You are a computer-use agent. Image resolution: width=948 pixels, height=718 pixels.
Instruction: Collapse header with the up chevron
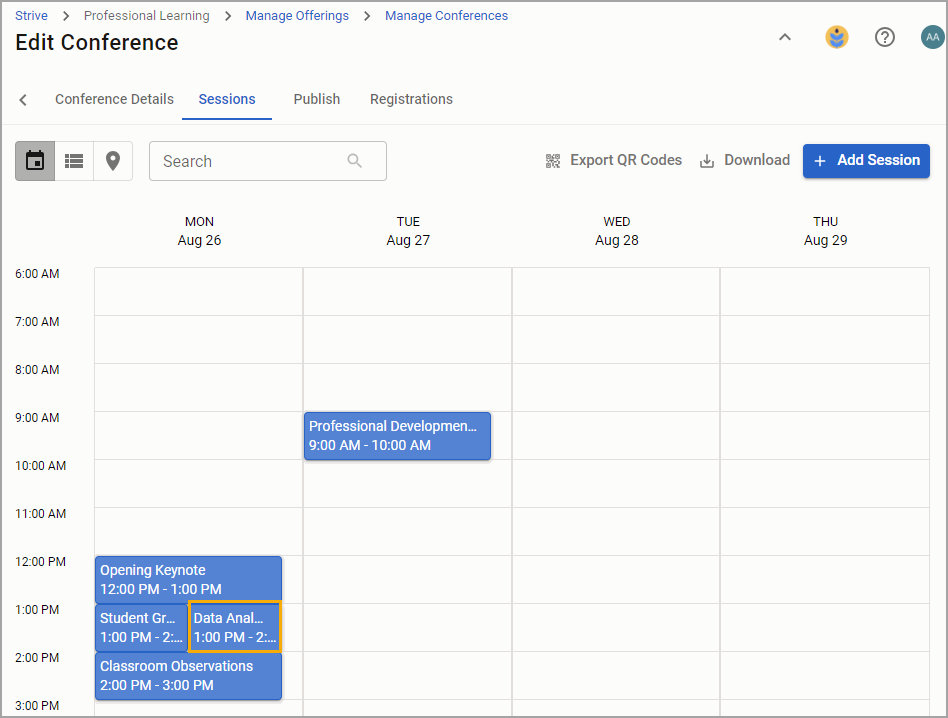[x=785, y=37]
